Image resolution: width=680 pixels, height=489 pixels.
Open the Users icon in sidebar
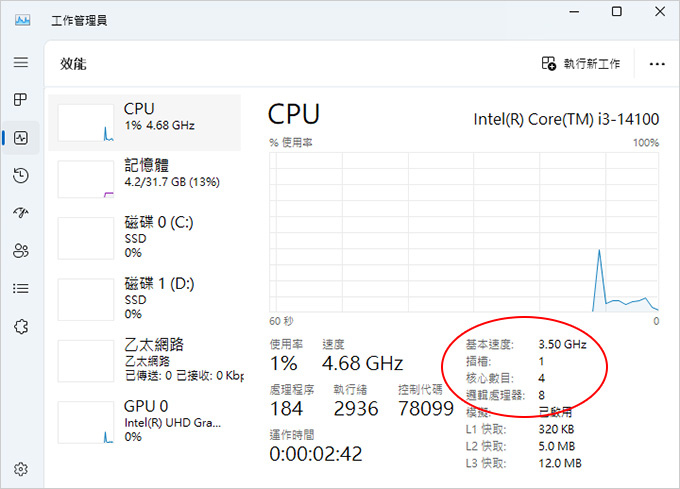pos(20,251)
